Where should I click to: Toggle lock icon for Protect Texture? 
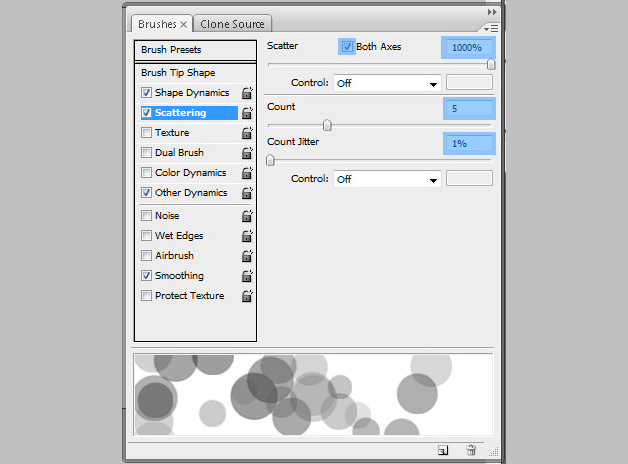pos(247,296)
